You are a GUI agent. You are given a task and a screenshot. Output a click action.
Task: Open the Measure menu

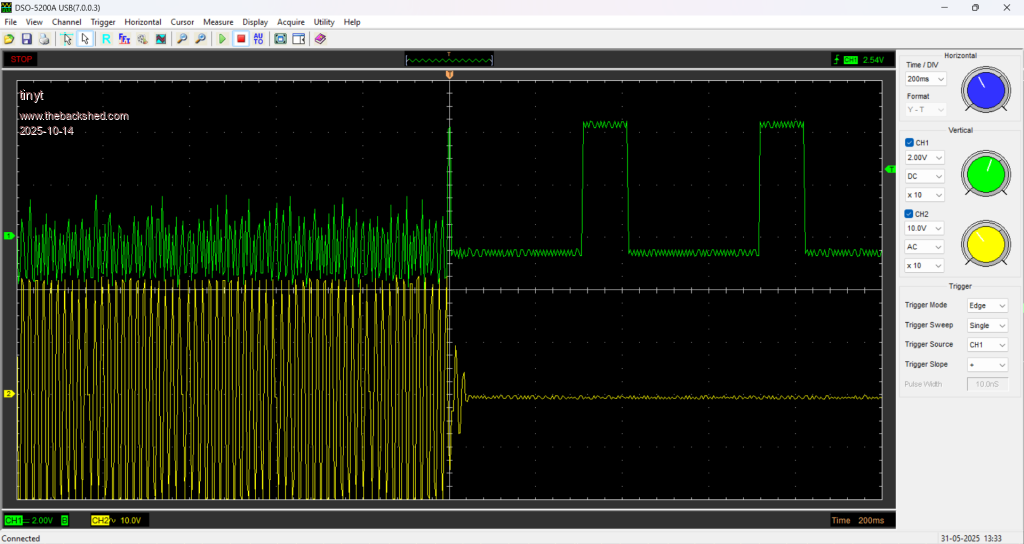pos(218,21)
